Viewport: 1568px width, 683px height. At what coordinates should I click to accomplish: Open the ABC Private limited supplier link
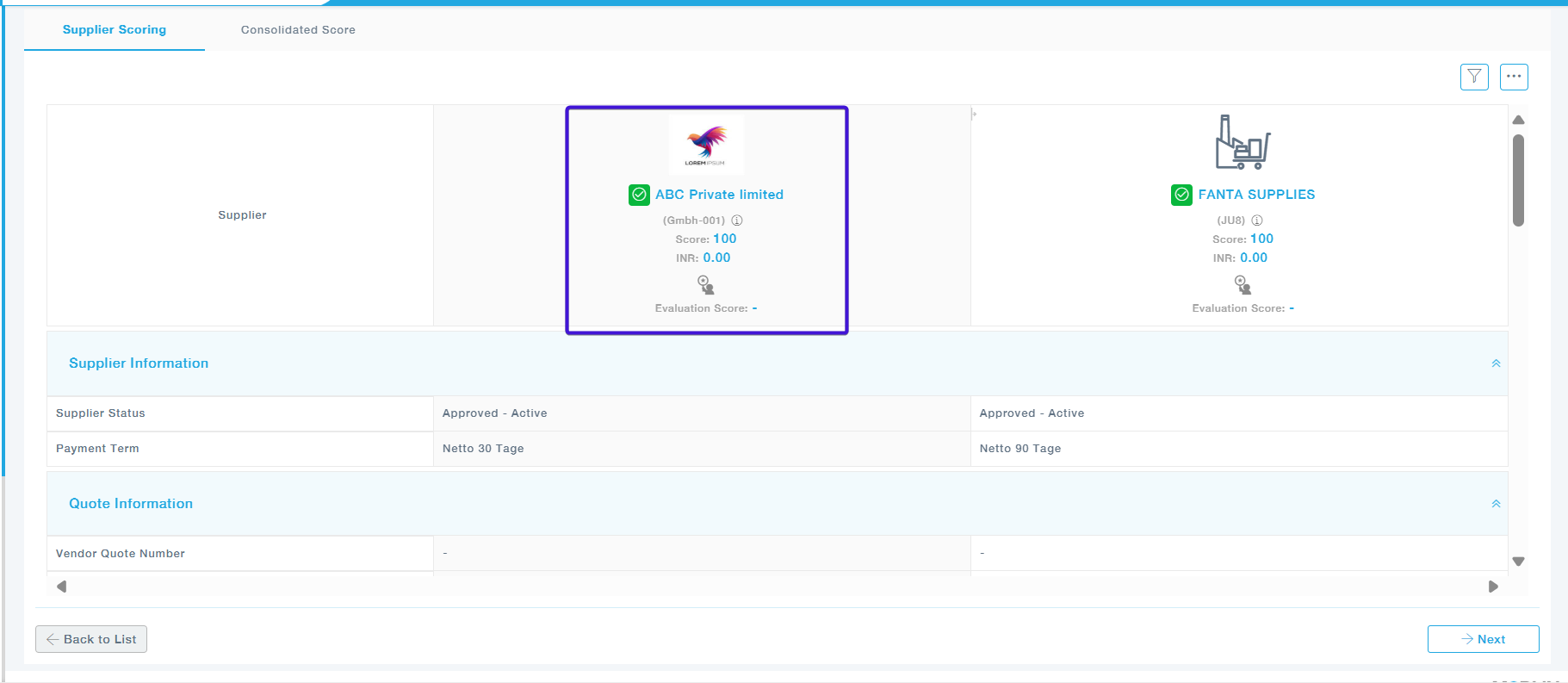click(x=719, y=195)
